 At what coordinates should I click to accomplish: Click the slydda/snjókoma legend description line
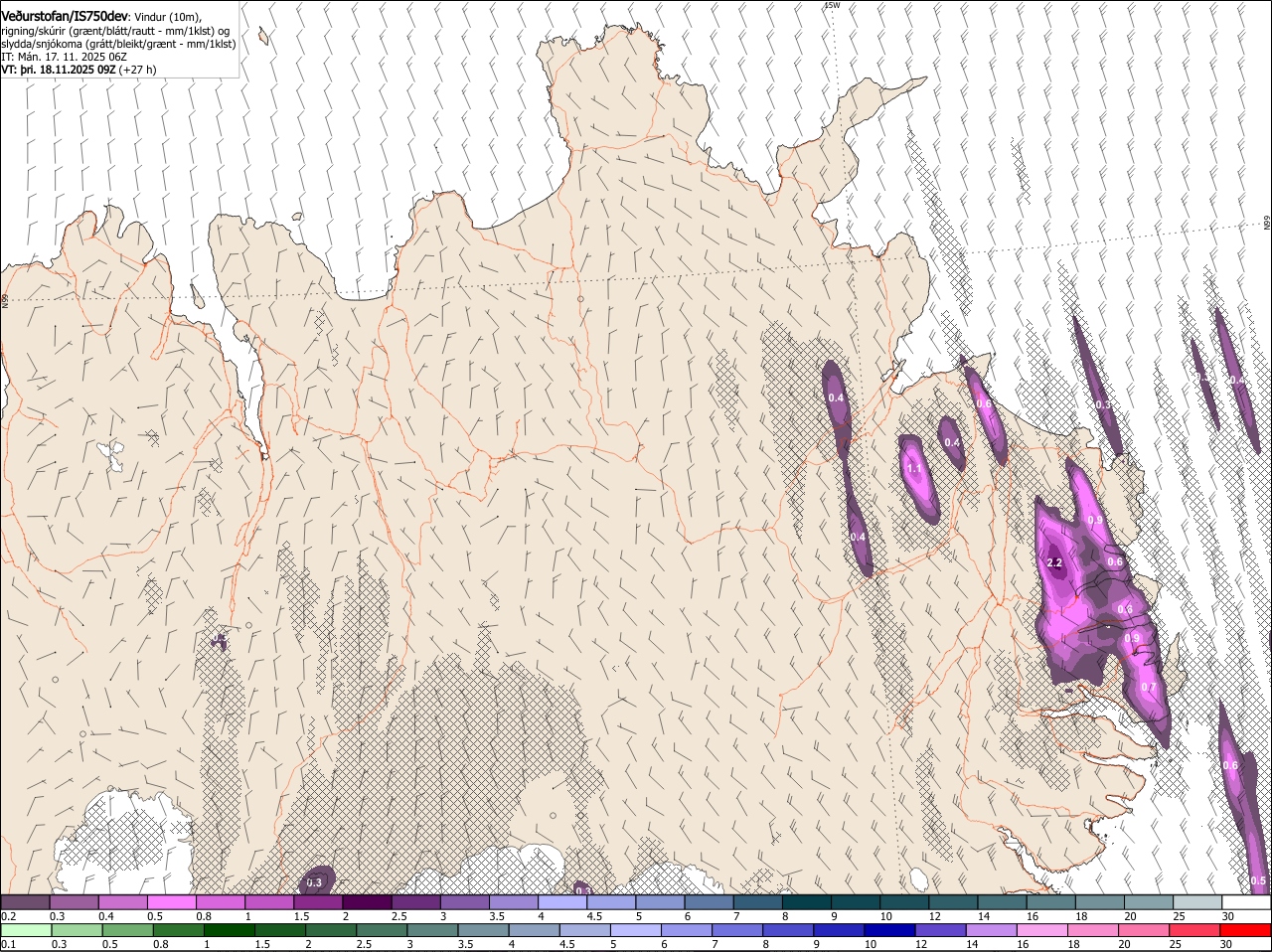pyautogui.click(x=118, y=44)
